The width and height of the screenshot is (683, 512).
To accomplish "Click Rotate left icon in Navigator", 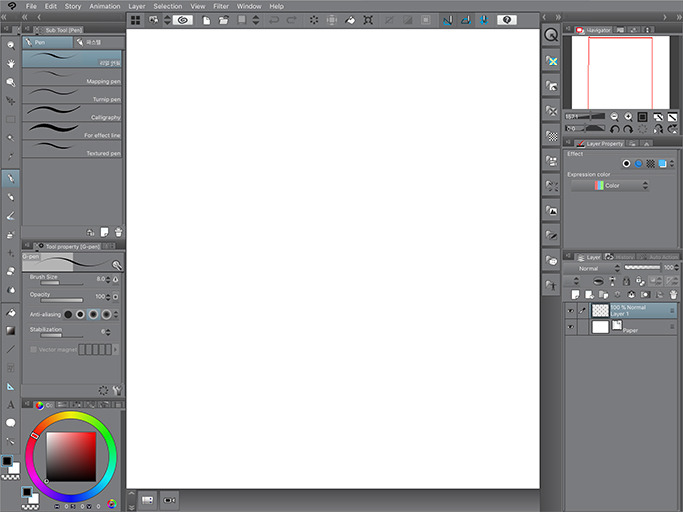I will pos(614,129).
